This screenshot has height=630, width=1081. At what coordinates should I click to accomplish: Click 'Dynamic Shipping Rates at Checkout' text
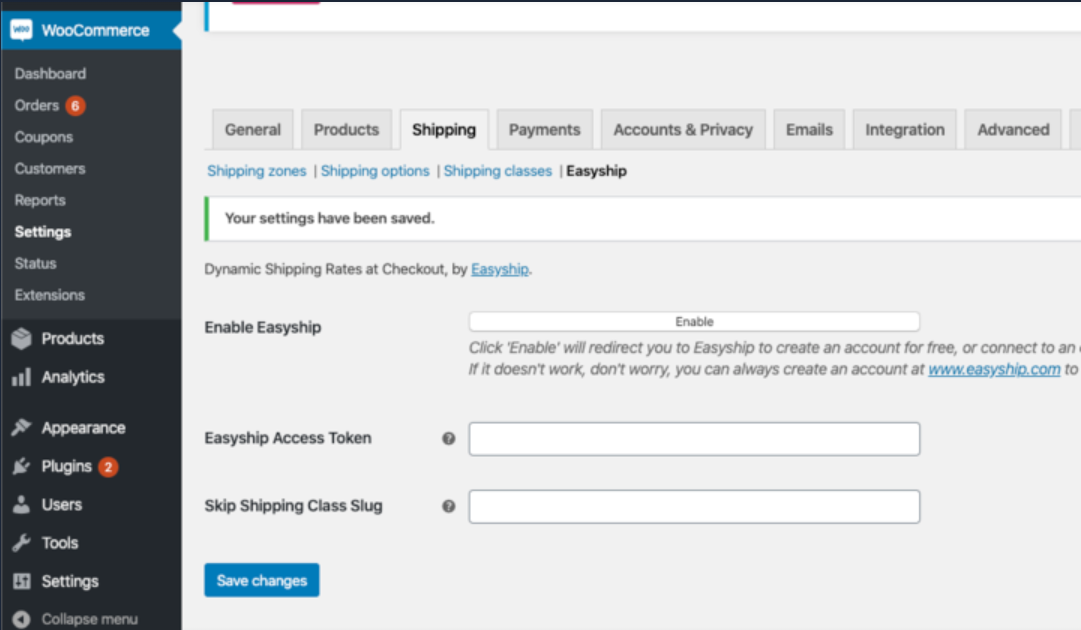click(325, 269)
